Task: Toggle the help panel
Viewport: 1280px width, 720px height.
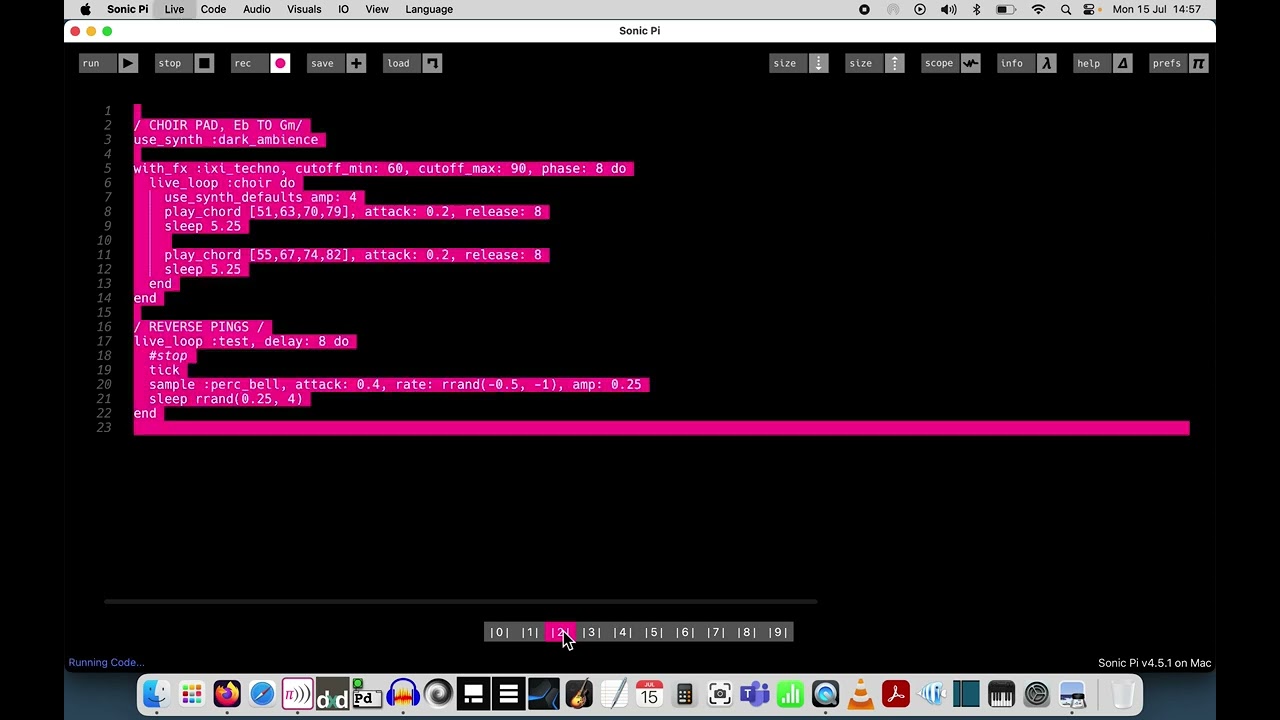Action: click(x=1103, y=63)
